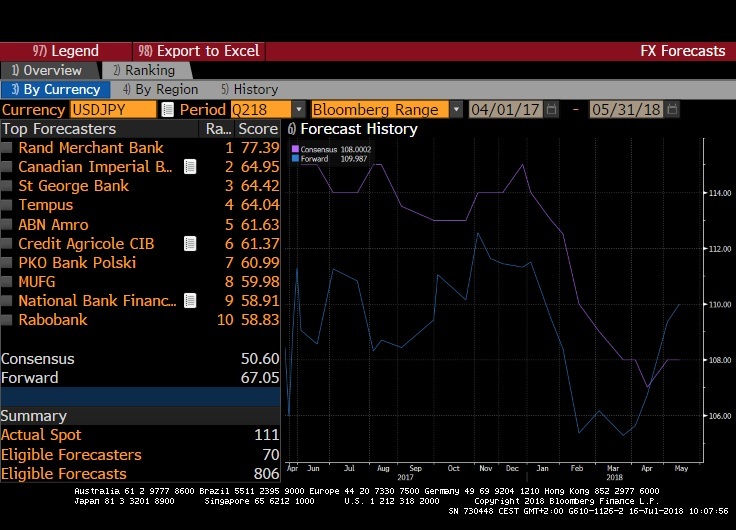This screenshot has width=736, height=530.
Task: Expand the Period Q218 dropdown arrow
Action: coord(298,110)
